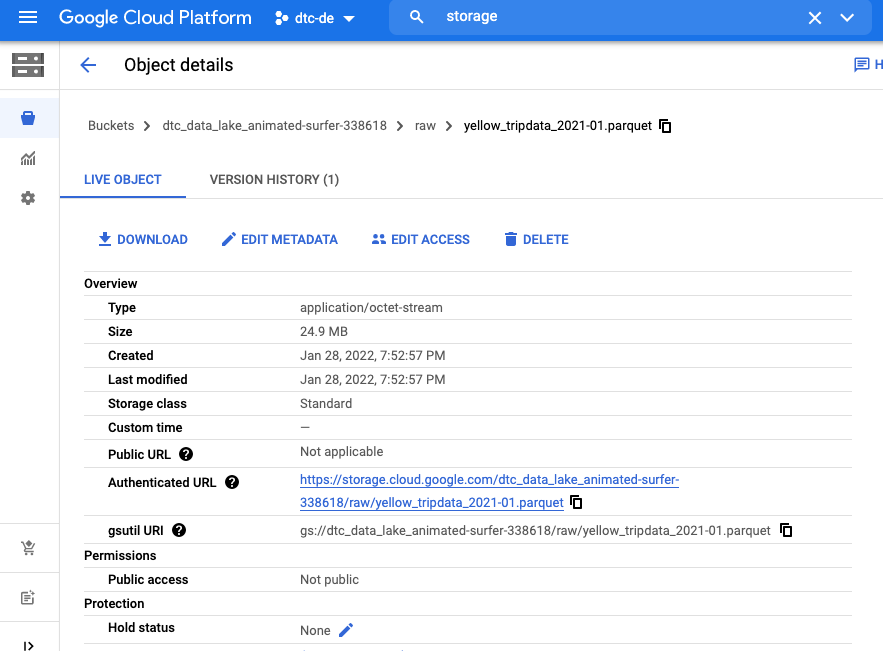883x651 pixels.
Task: Go back with the left arrow
Action: pyautogui.click(x=88, y=65)
